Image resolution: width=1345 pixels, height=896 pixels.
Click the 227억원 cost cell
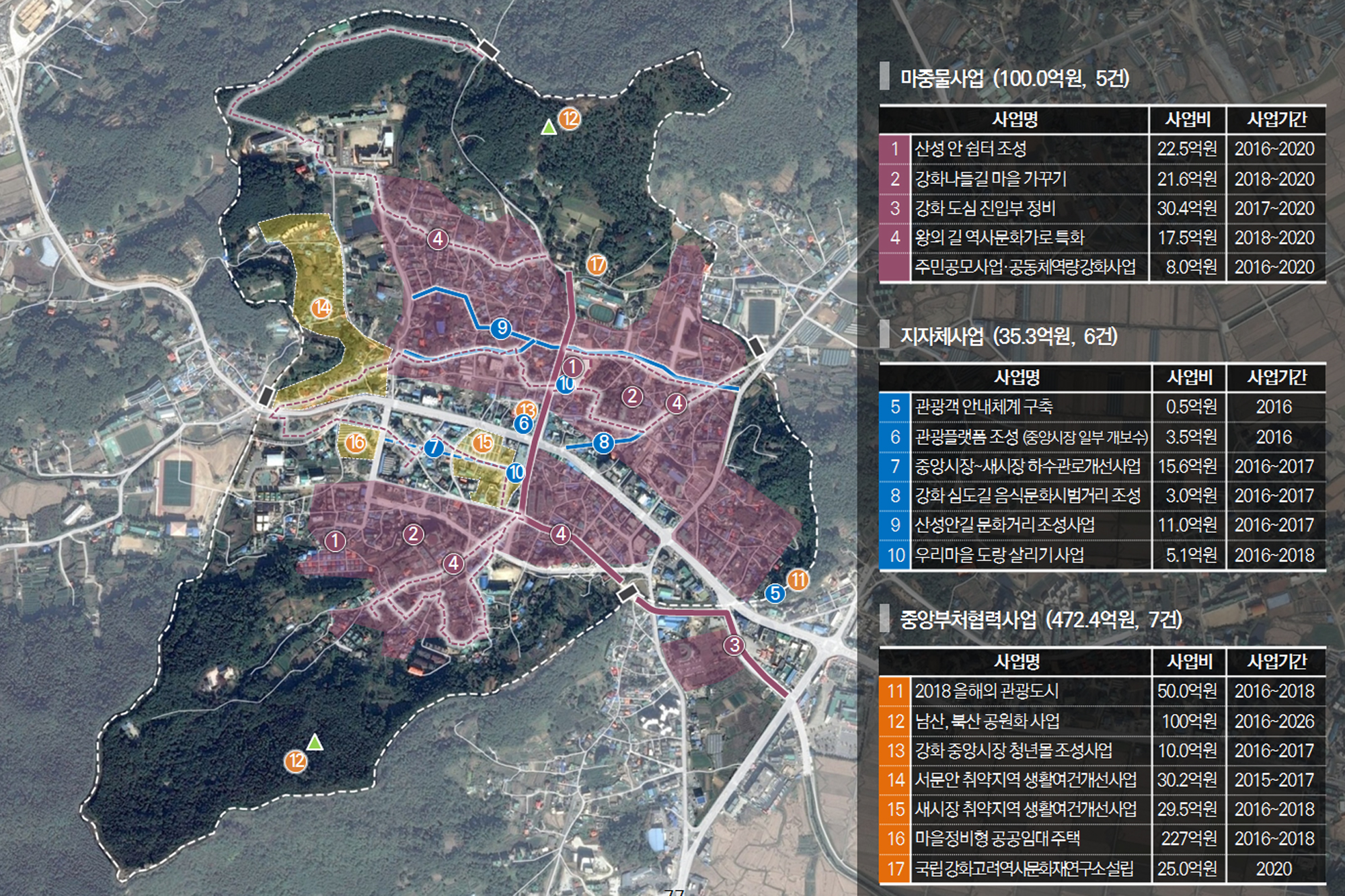point(1188,839)
